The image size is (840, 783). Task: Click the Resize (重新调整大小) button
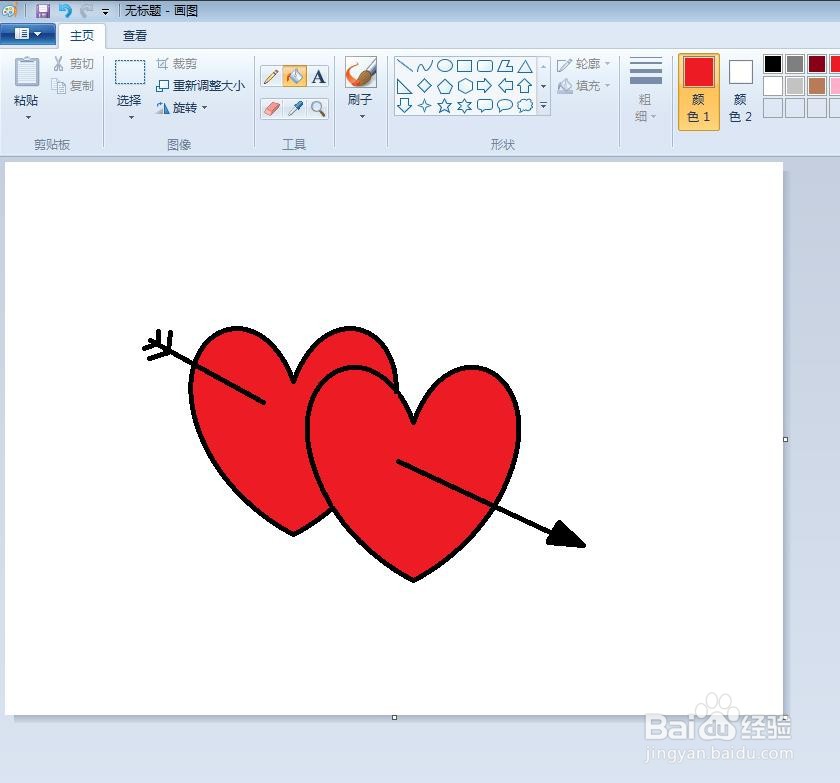point(200,86)
